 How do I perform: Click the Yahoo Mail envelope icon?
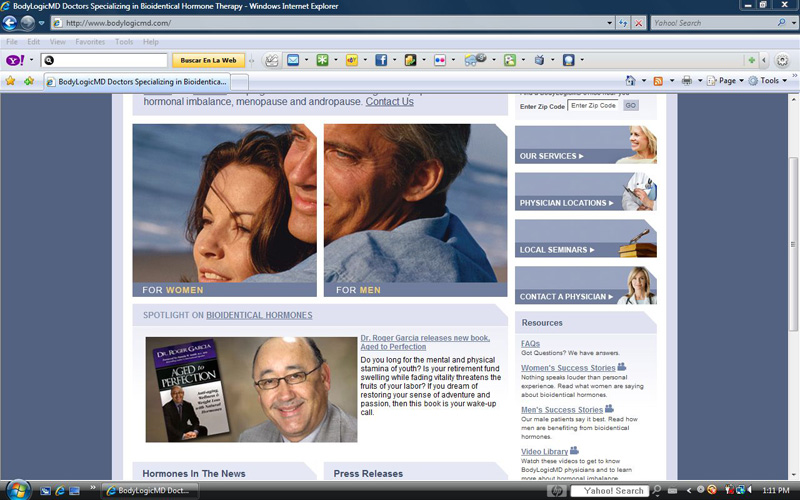(293, 60)
